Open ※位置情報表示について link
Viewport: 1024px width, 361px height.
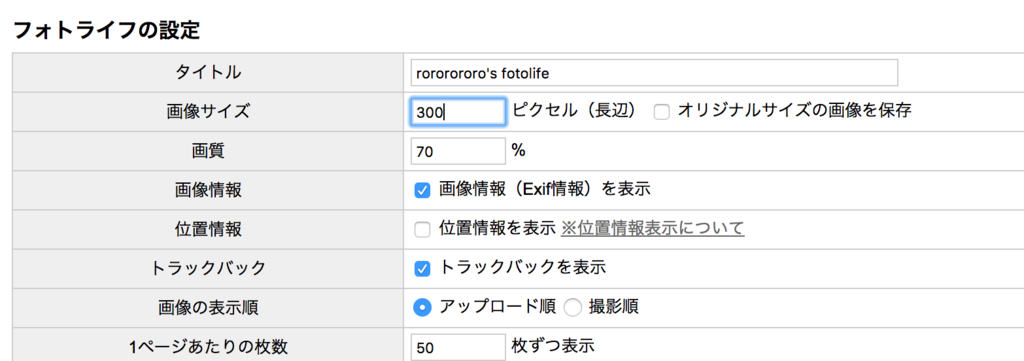pos(652,228)
